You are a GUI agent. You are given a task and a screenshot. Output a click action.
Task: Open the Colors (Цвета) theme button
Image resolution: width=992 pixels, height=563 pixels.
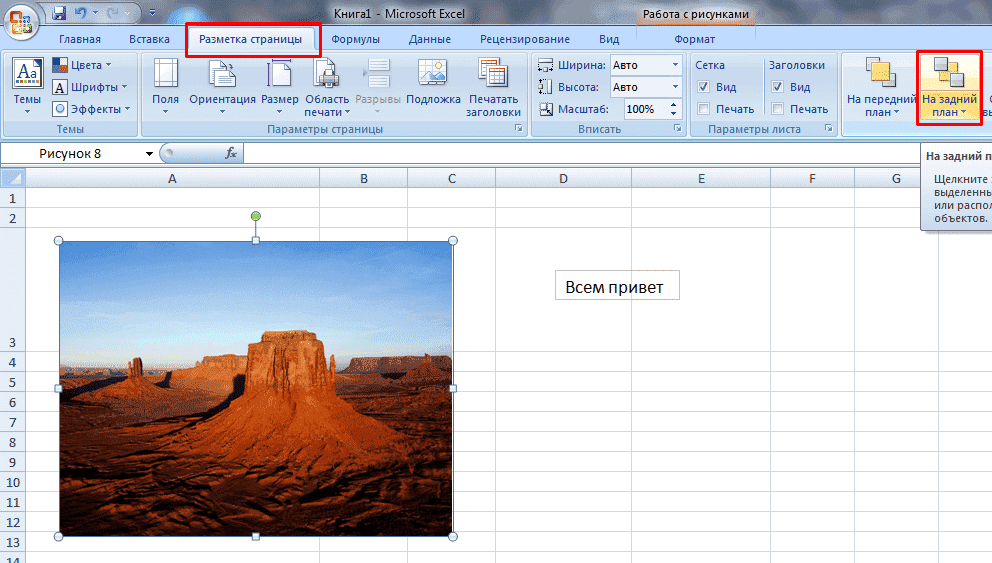click(82, 65)
